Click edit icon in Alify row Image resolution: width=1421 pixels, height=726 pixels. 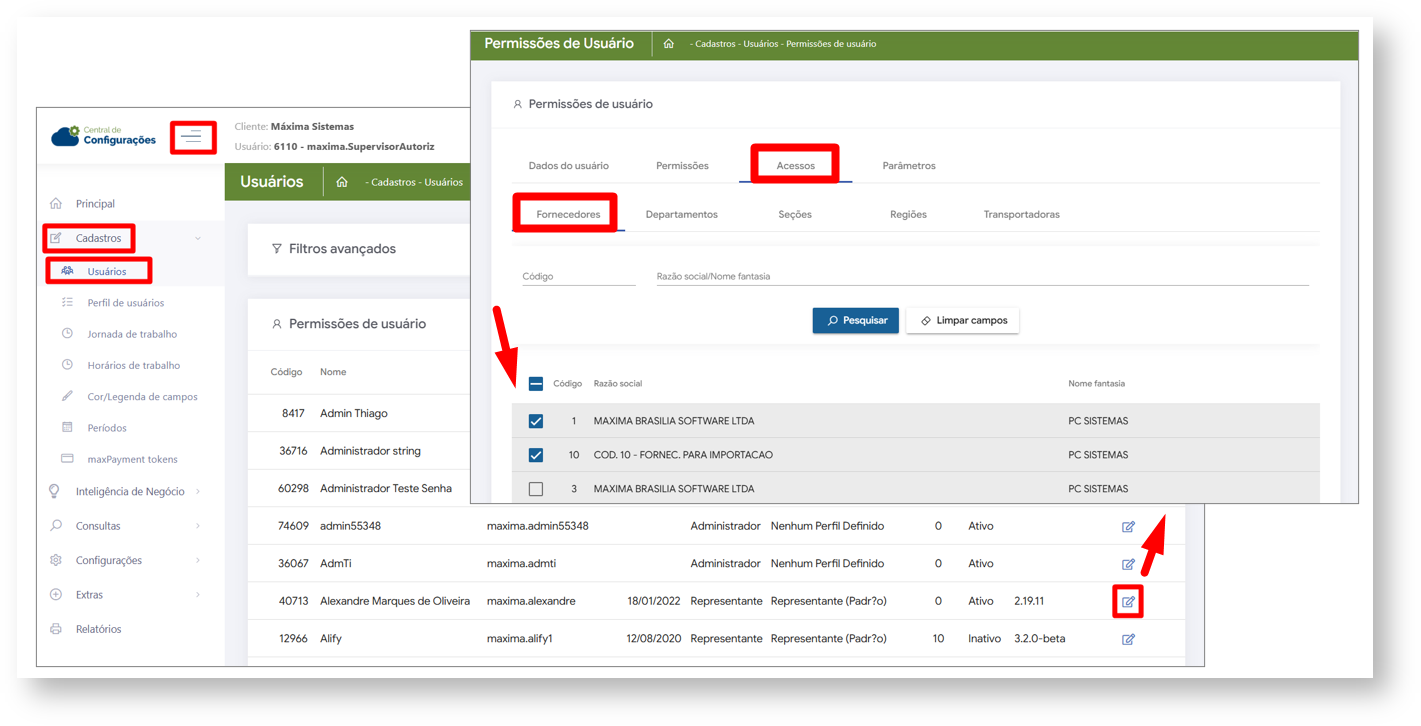(x=1128, y=639)
